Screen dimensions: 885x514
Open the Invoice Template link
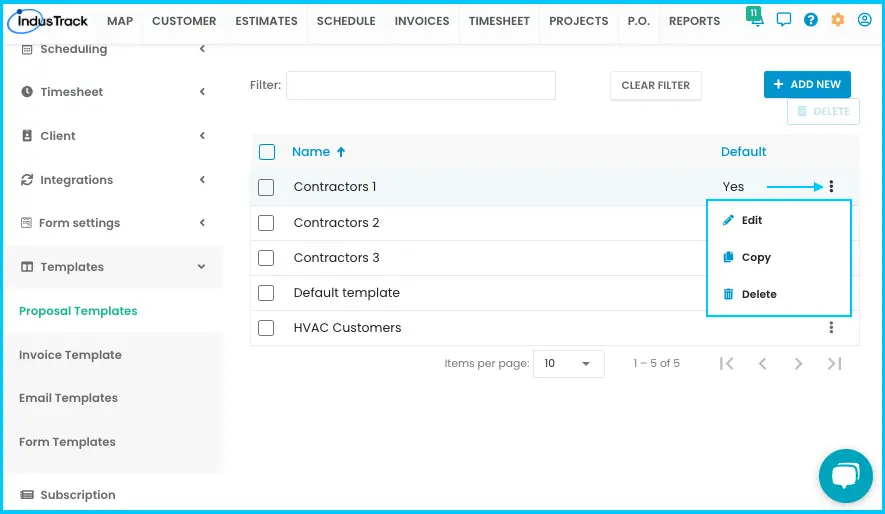[71, 355]
